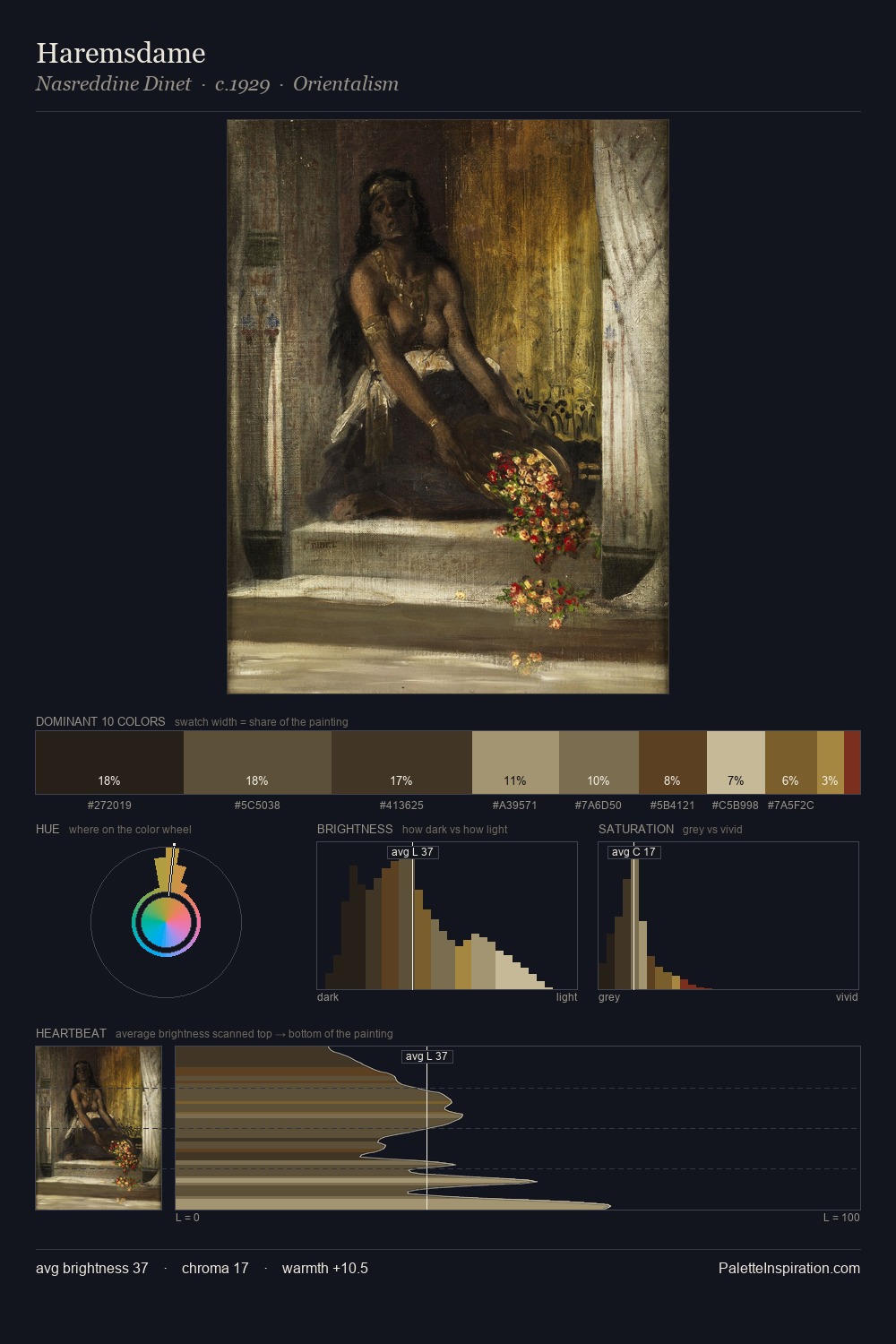896x1344 pixels.
Task: Click the HUE section heading
Action: [x=47, y=829]
